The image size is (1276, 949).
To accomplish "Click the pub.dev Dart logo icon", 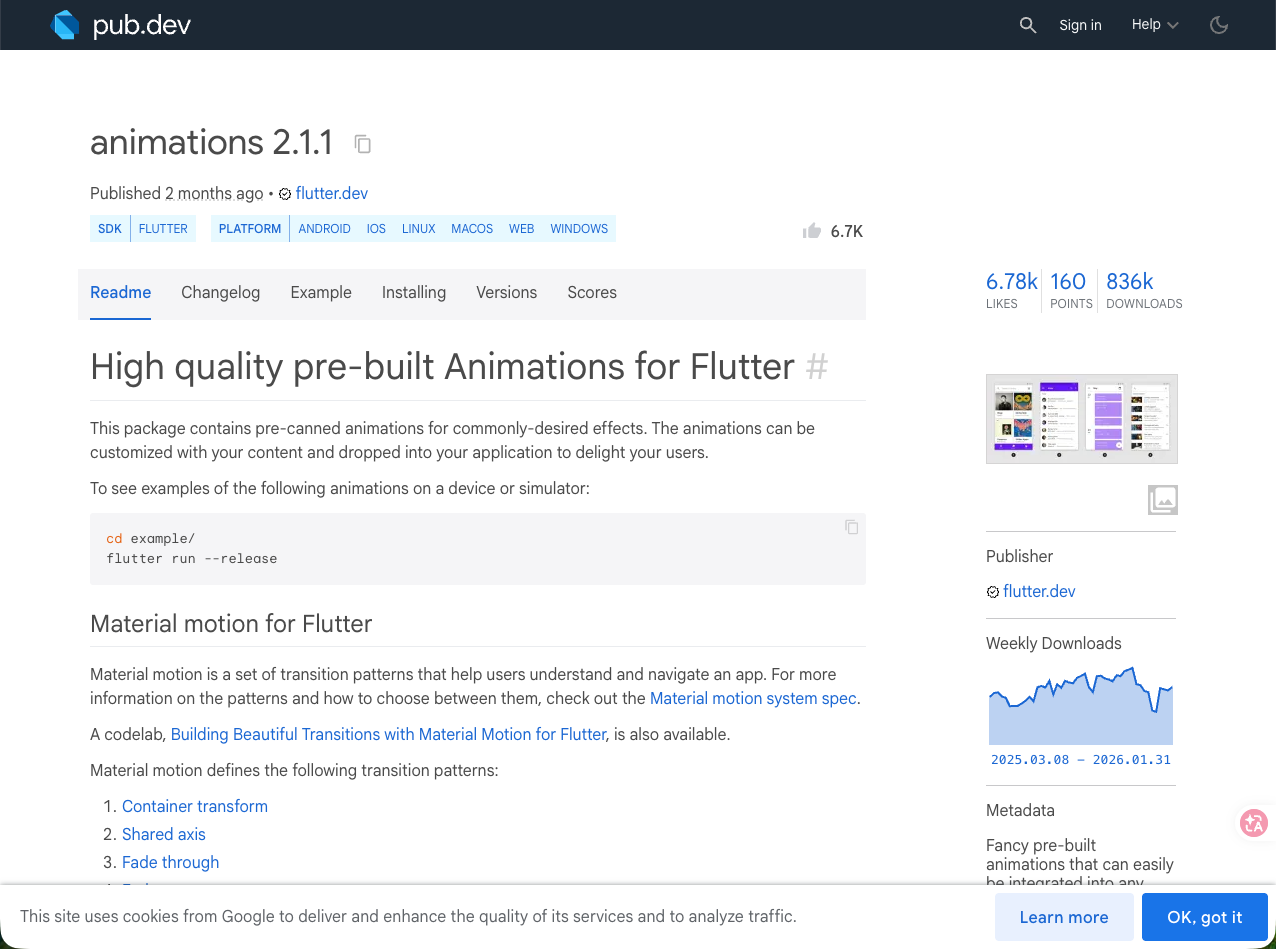I will 65,25.
